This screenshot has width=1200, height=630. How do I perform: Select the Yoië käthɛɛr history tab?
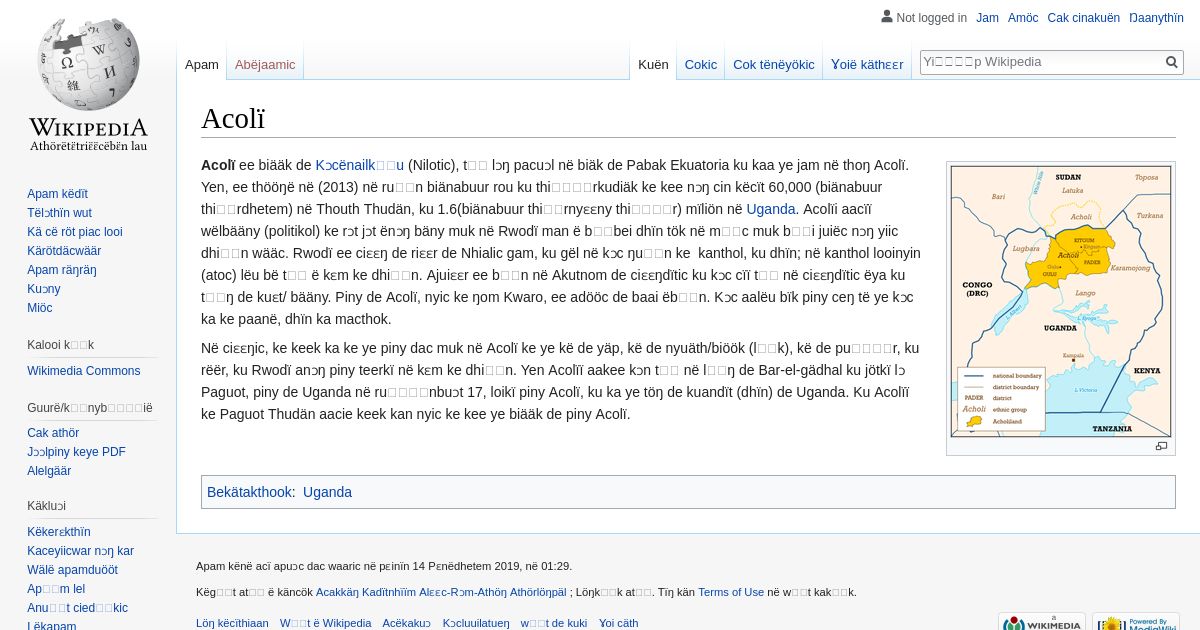coord(867,64)
